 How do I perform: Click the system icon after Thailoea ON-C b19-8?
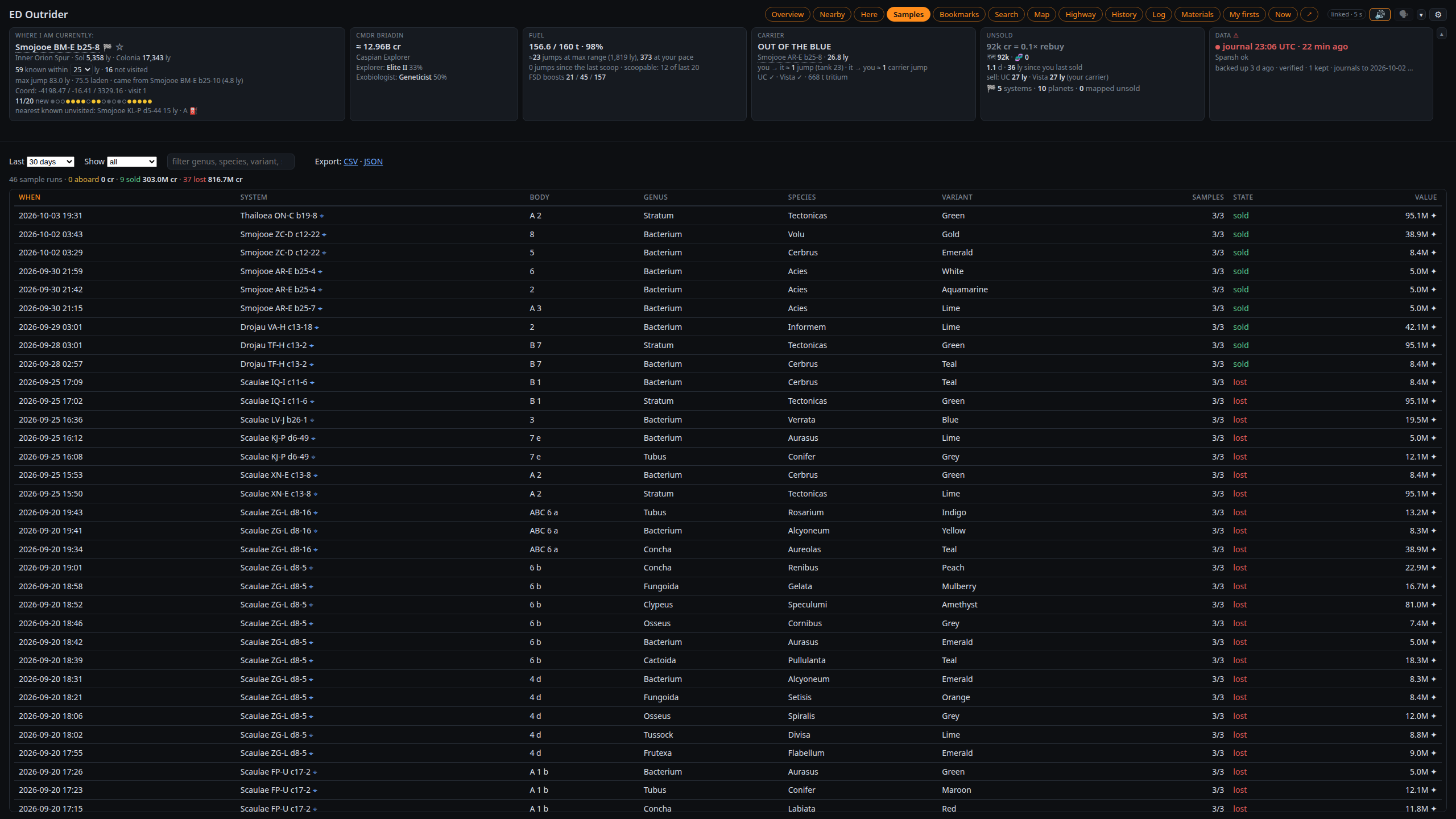click(x=322, y=216)
